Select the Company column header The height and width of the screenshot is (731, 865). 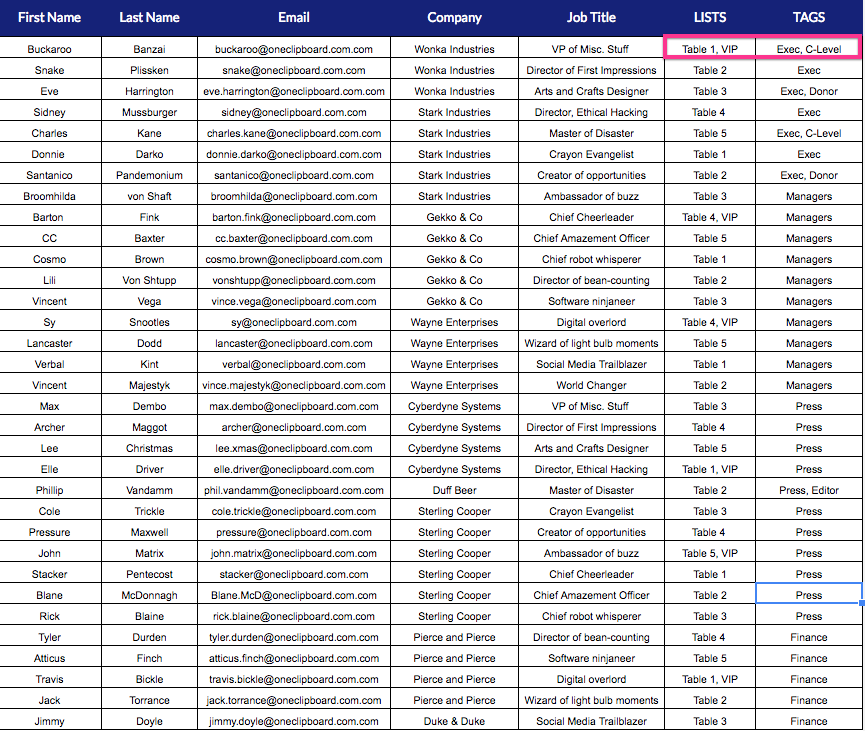click(455, 18)
